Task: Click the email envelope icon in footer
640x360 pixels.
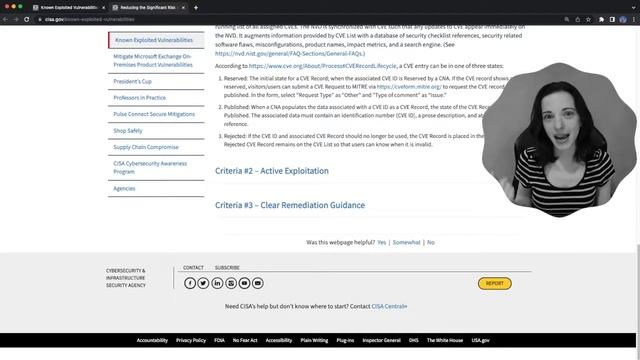Action: pos(258,283)
